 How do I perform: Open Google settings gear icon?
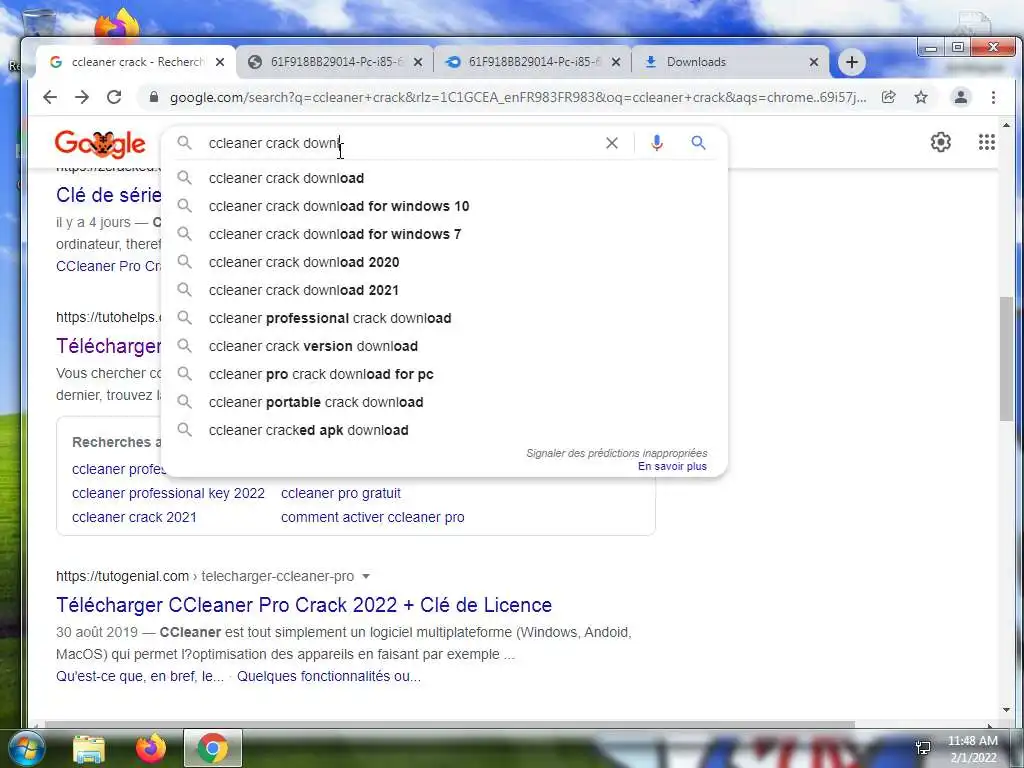(940, 142)
